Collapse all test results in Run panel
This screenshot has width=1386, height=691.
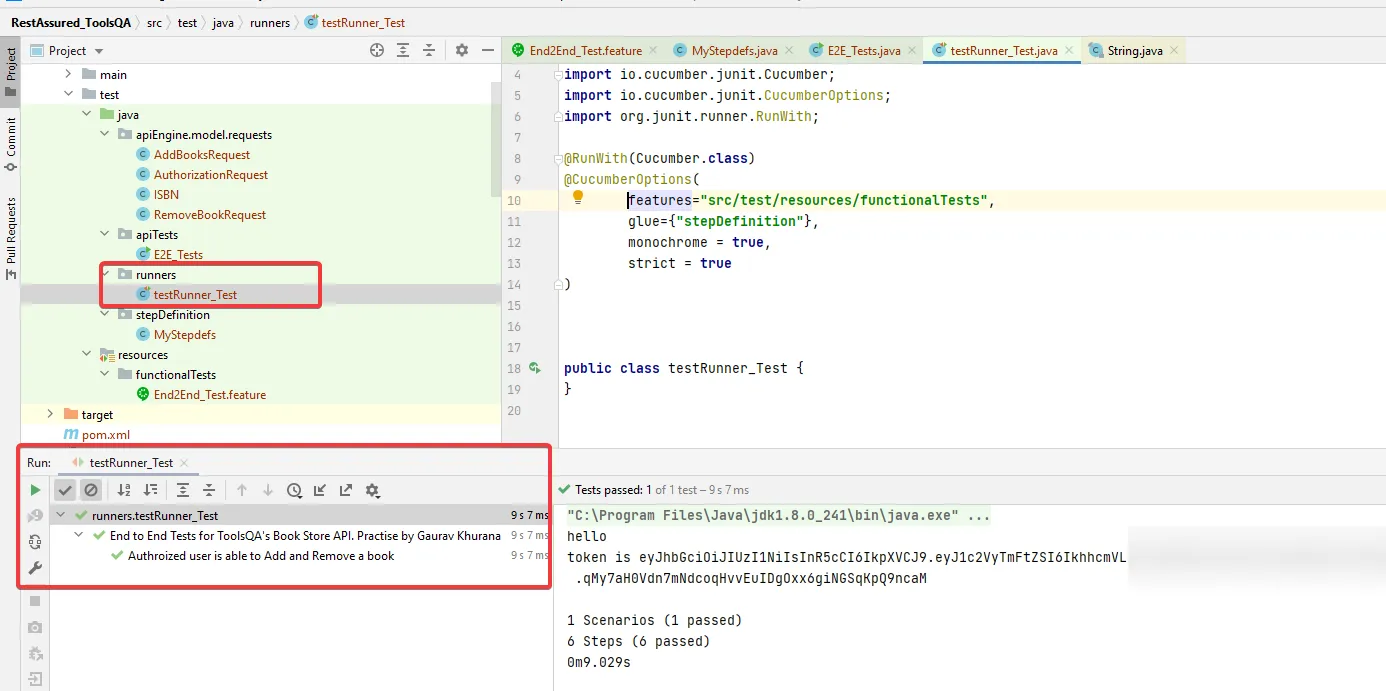pyautogui.click(x=209, y=490)
